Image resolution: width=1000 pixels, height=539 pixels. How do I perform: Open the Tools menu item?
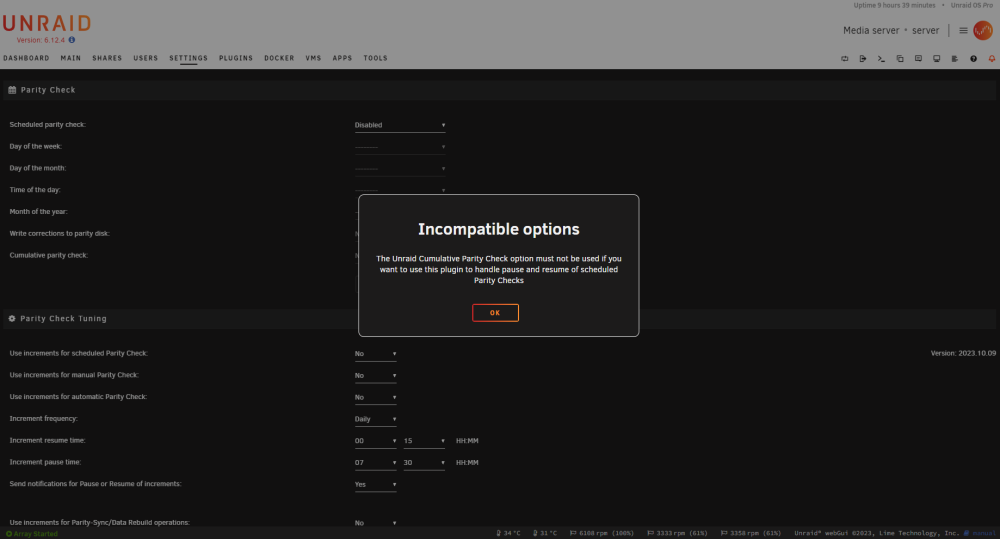(376, 58)
